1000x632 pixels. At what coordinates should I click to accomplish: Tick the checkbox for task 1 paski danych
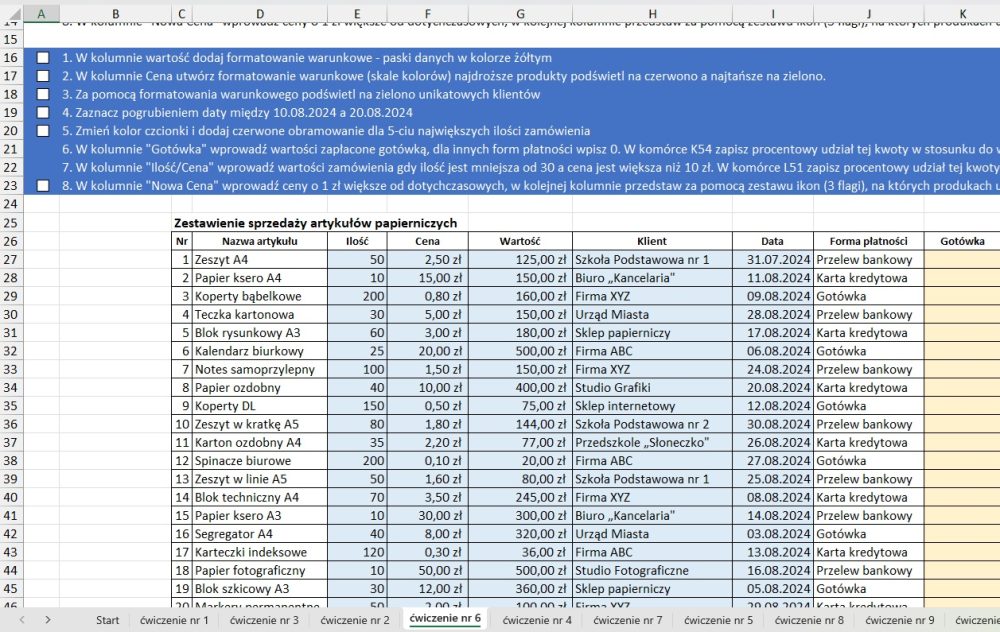(x=43, y=58)
